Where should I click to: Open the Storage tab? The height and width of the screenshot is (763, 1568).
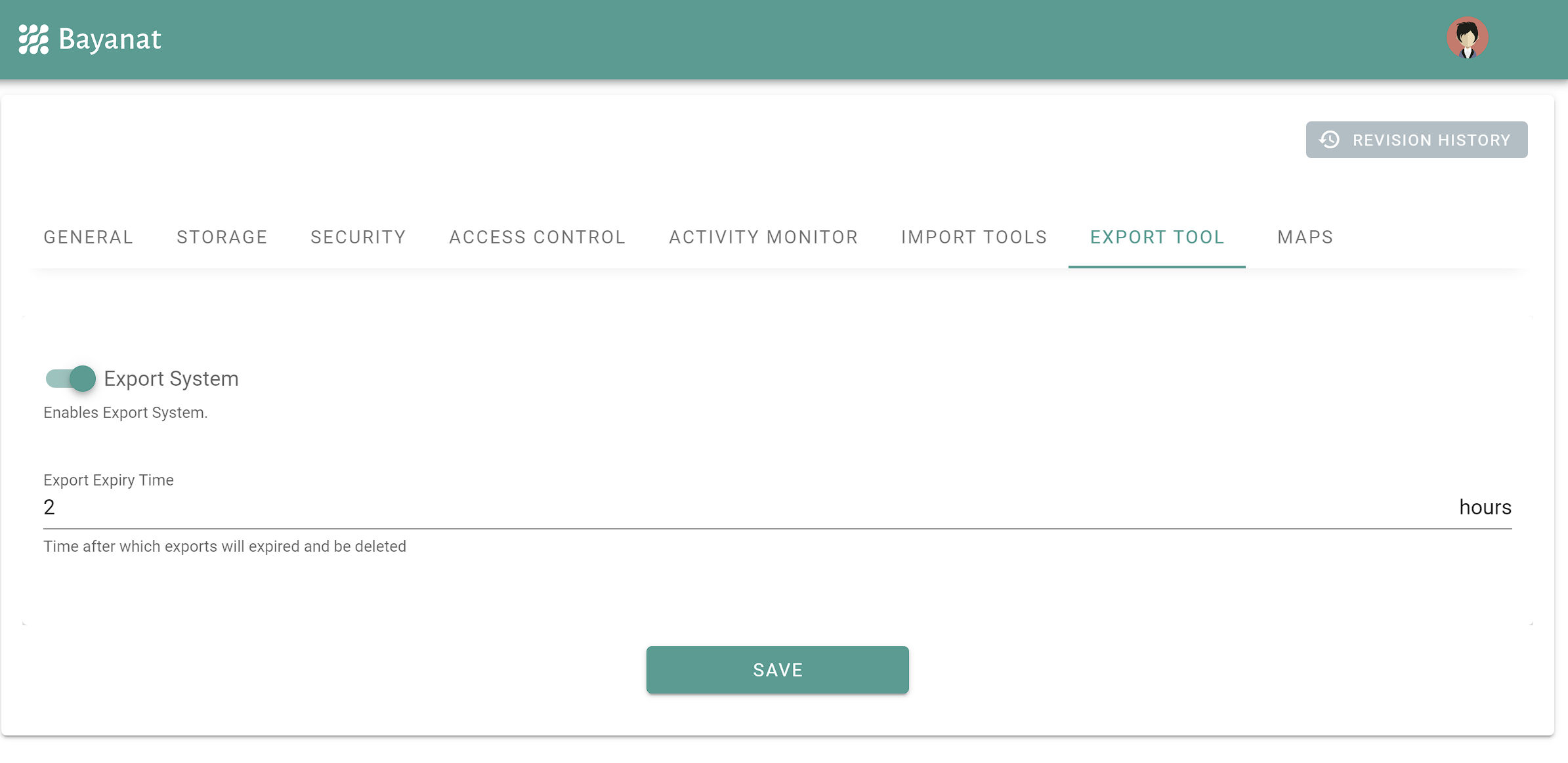click(222, 237)
